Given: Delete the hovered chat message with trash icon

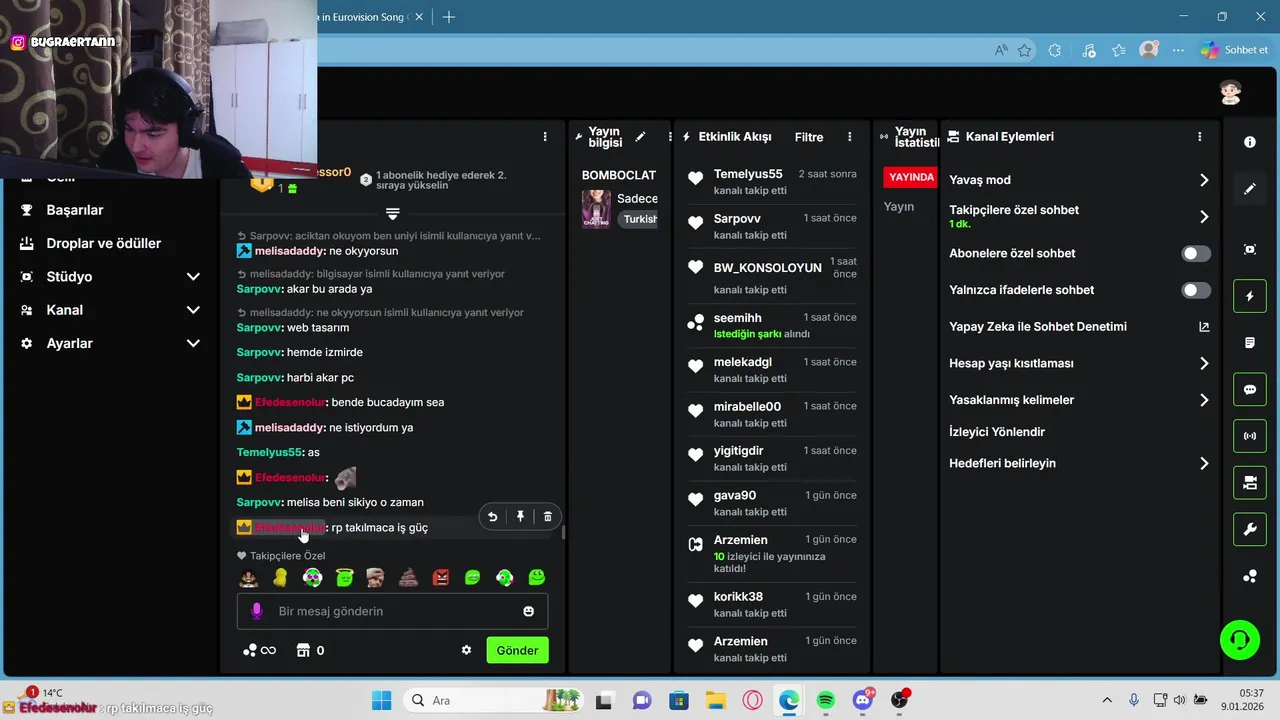Looking at the screenshot, I should 547,516.
